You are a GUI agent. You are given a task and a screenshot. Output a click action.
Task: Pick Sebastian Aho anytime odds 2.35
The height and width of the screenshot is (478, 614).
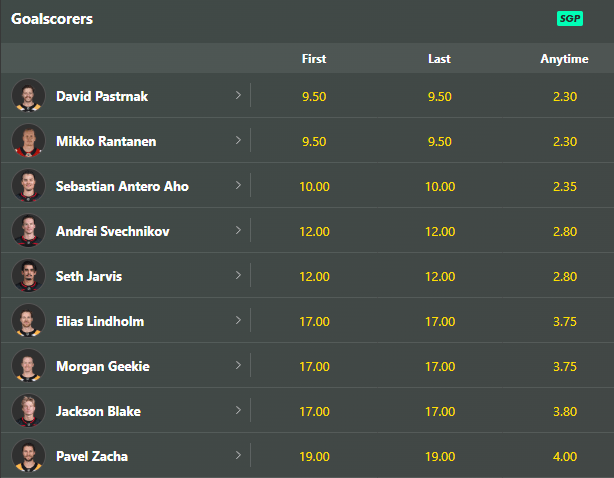point(564,186)
